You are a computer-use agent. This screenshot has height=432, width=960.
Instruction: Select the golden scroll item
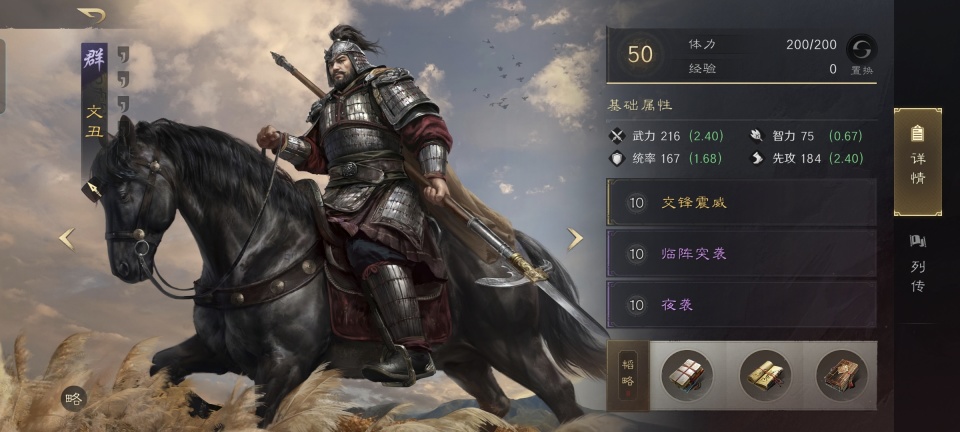pos(765,375)
